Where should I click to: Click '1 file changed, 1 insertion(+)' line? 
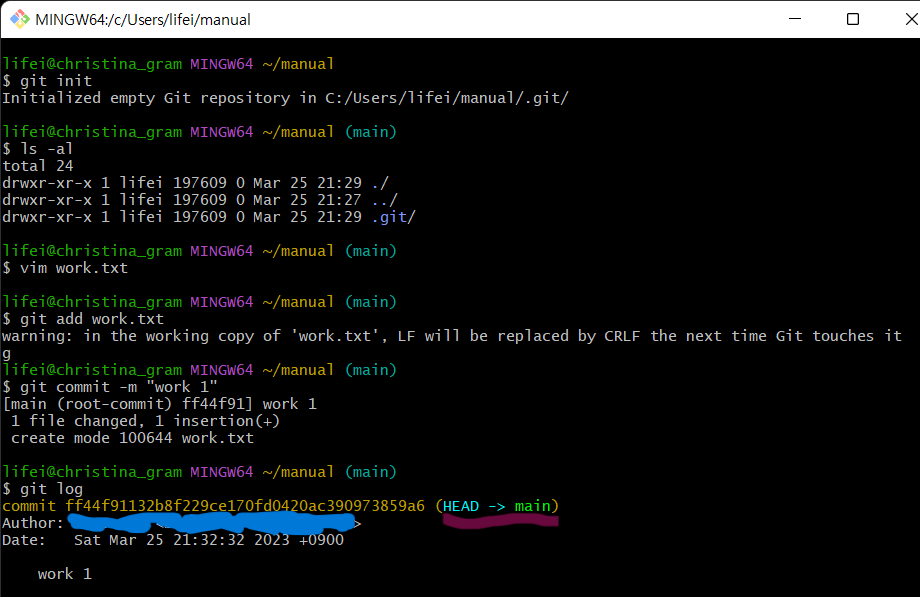145,421
